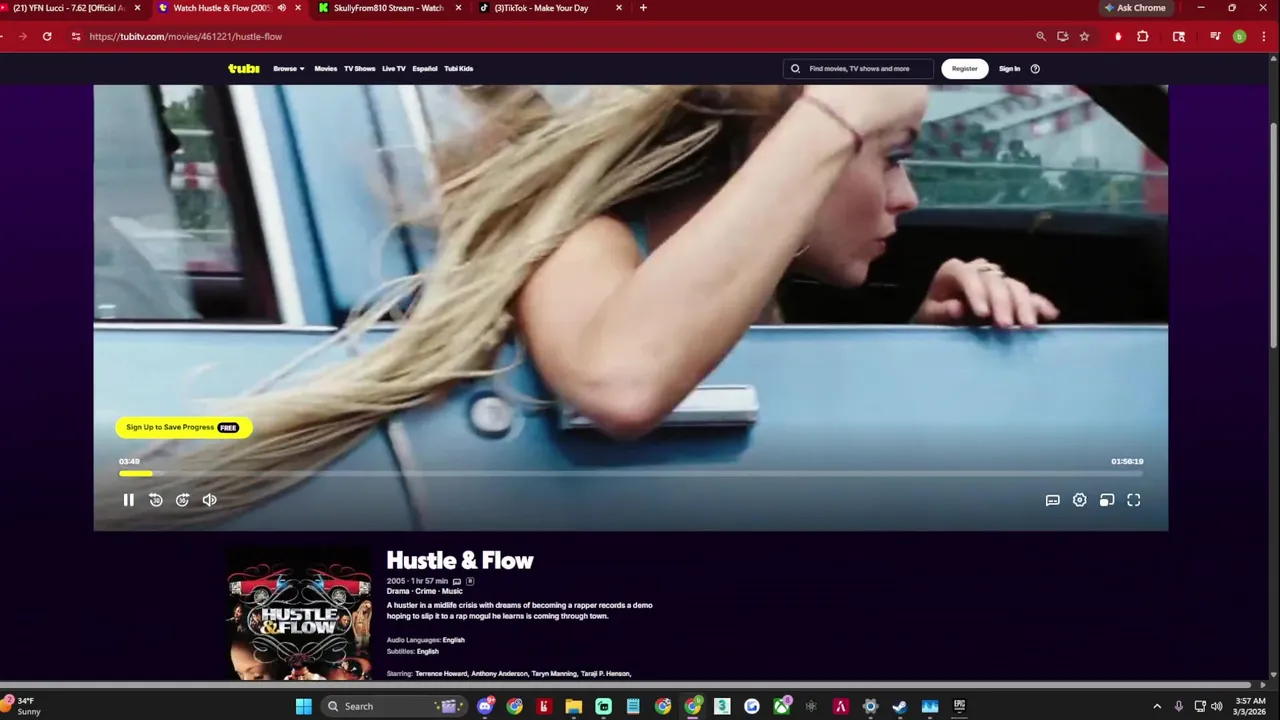The height and width of the screenshot is (720, 1280).
Task: Bookmark this page with the star icon
Action: tap(1084, 36)
